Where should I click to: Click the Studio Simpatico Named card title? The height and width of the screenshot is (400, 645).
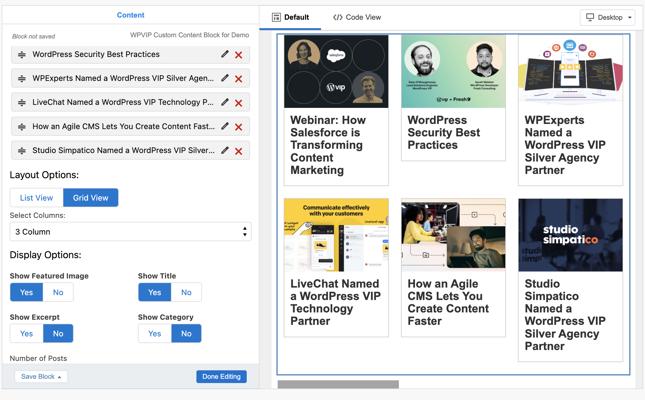click(565, 315)
